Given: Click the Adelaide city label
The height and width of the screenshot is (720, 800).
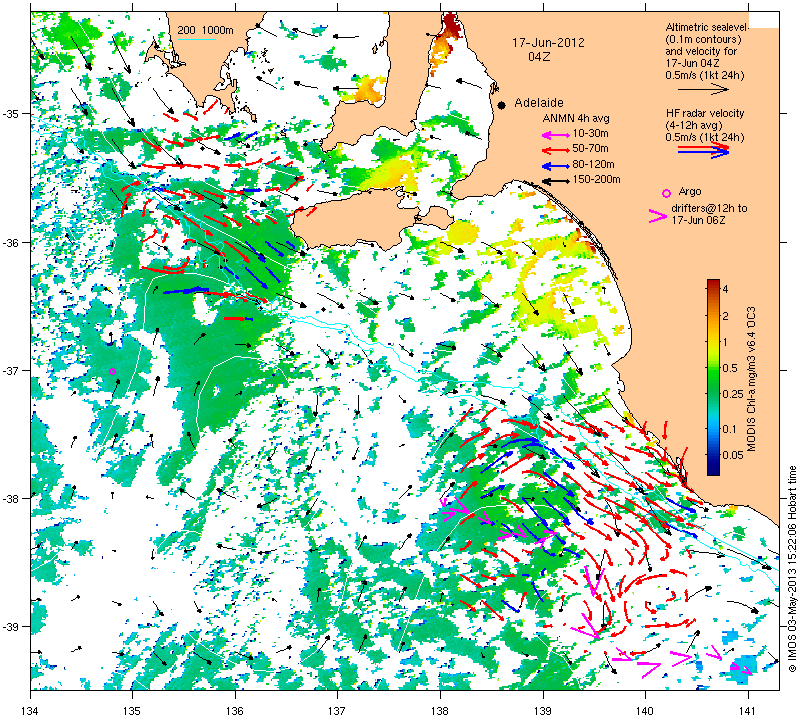Looking at the screenshot, I should (539, 103).
